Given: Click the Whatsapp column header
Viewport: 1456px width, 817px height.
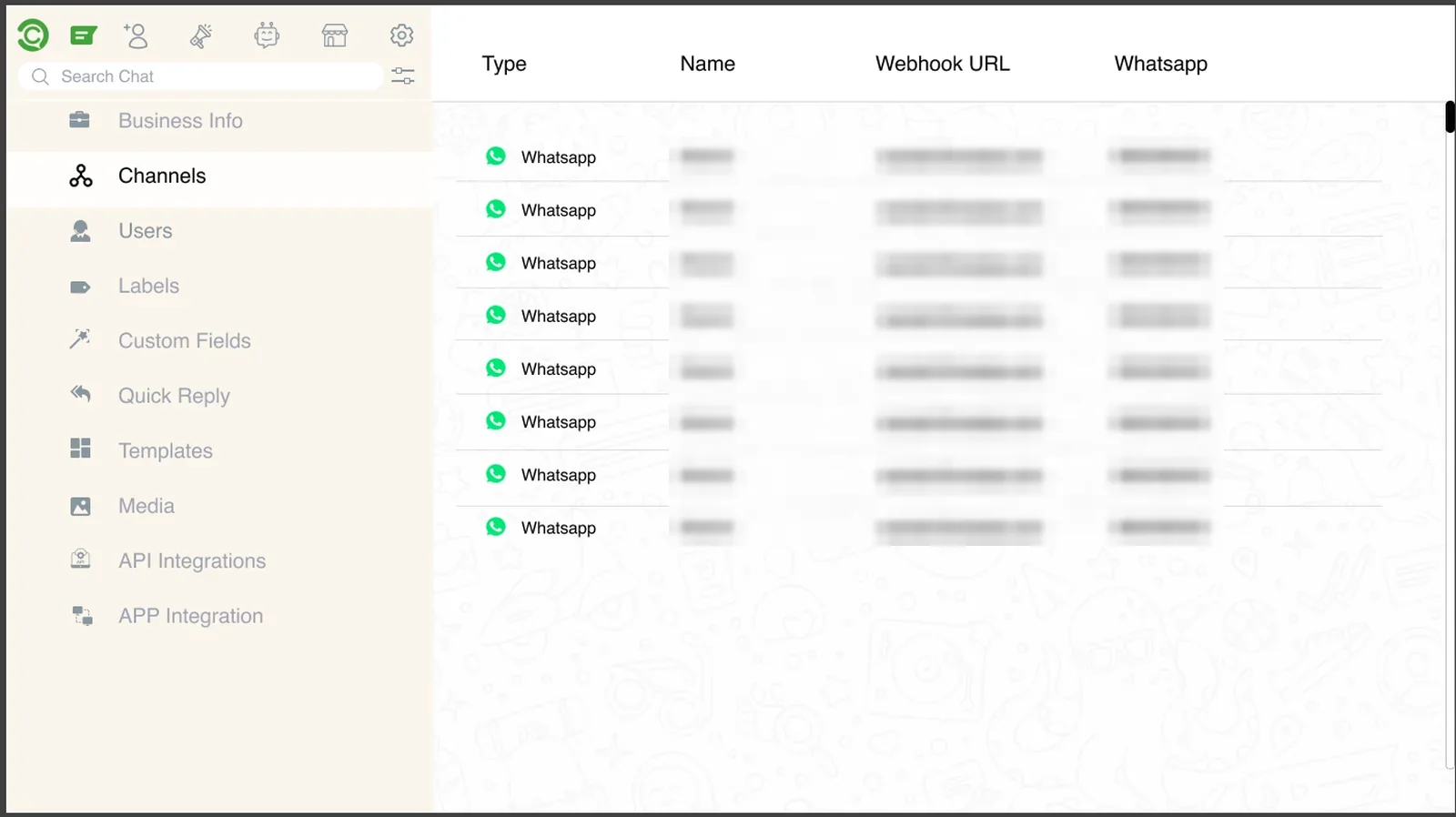Looking at the screenshot, I should (1161, 64).
